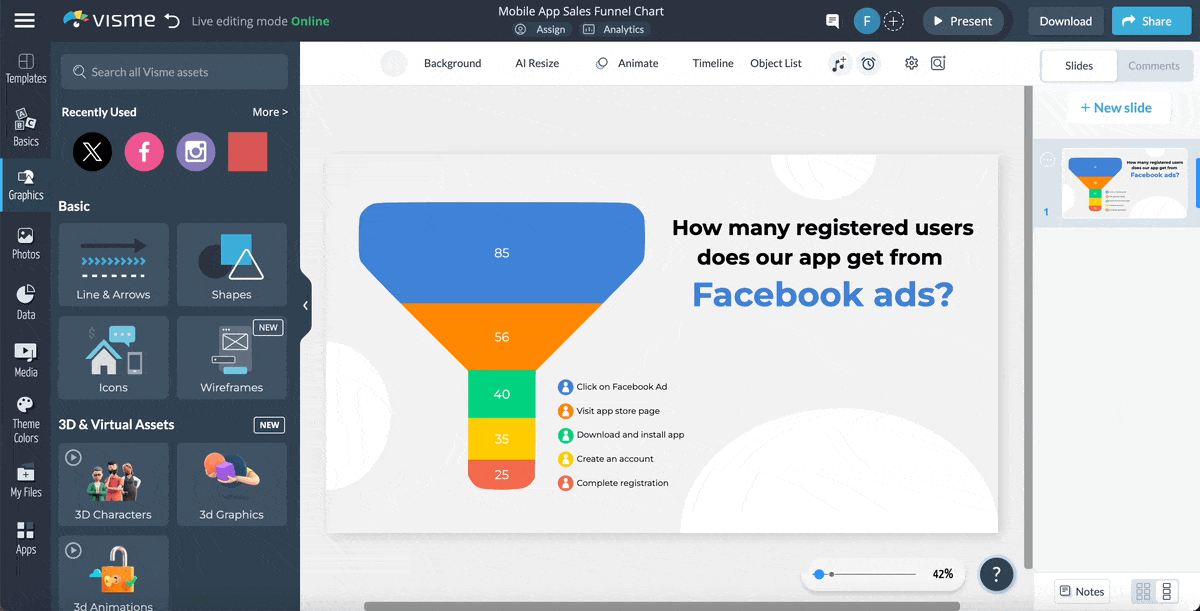Screen dimensions: 1200x611
Task: Click the help question mark button
Action: pyautogui.click(x=996, y=574)
